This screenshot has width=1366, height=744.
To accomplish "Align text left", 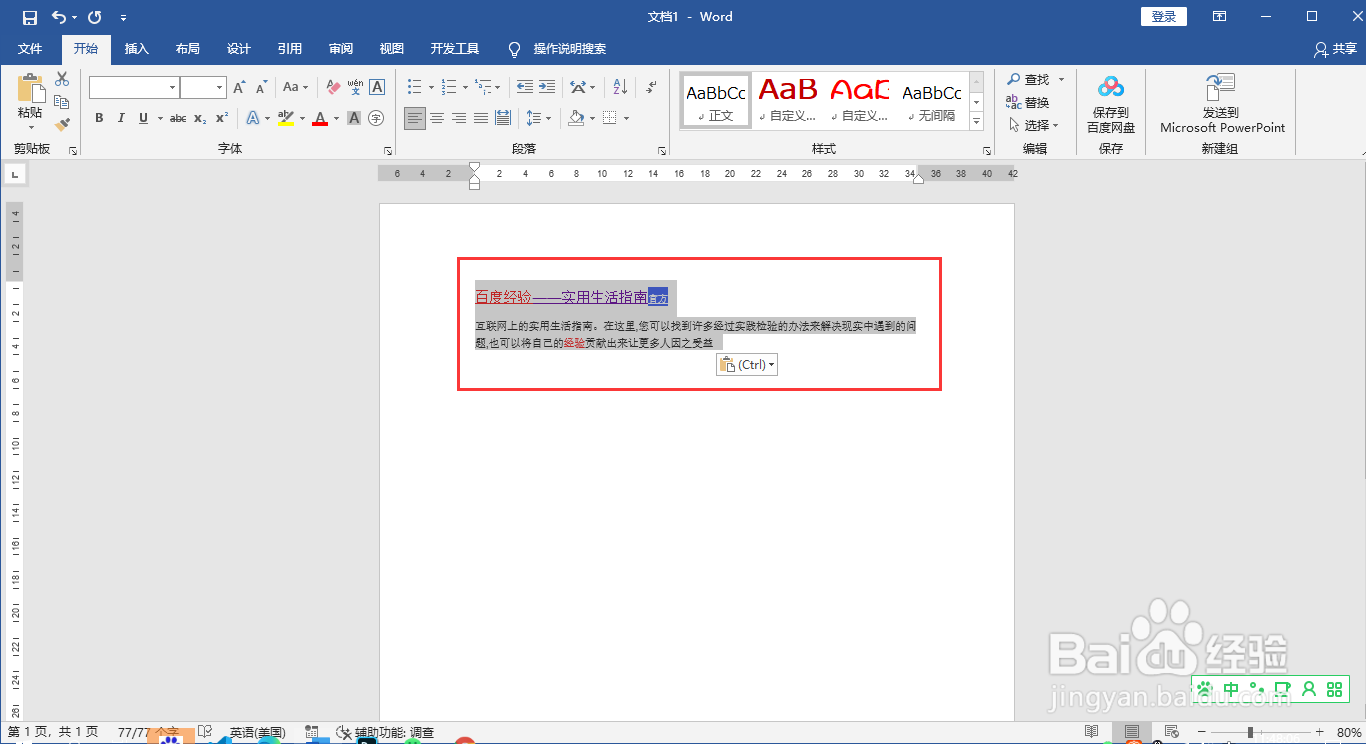I will pyautogui.click(x=415, y=118).
